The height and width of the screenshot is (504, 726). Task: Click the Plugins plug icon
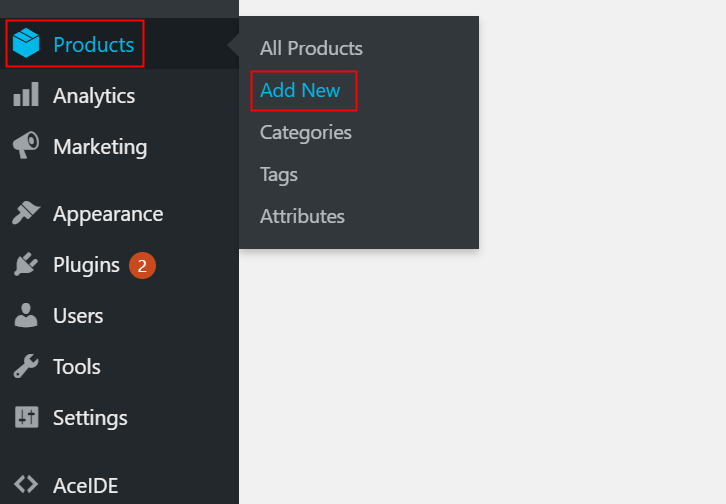[x=26, y=265]
